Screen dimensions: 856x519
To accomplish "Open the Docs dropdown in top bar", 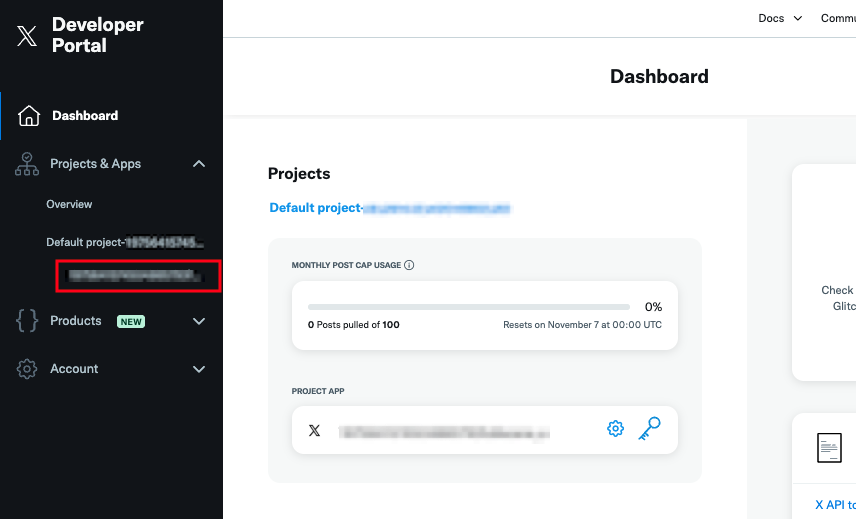I will (x=780, y=18).
